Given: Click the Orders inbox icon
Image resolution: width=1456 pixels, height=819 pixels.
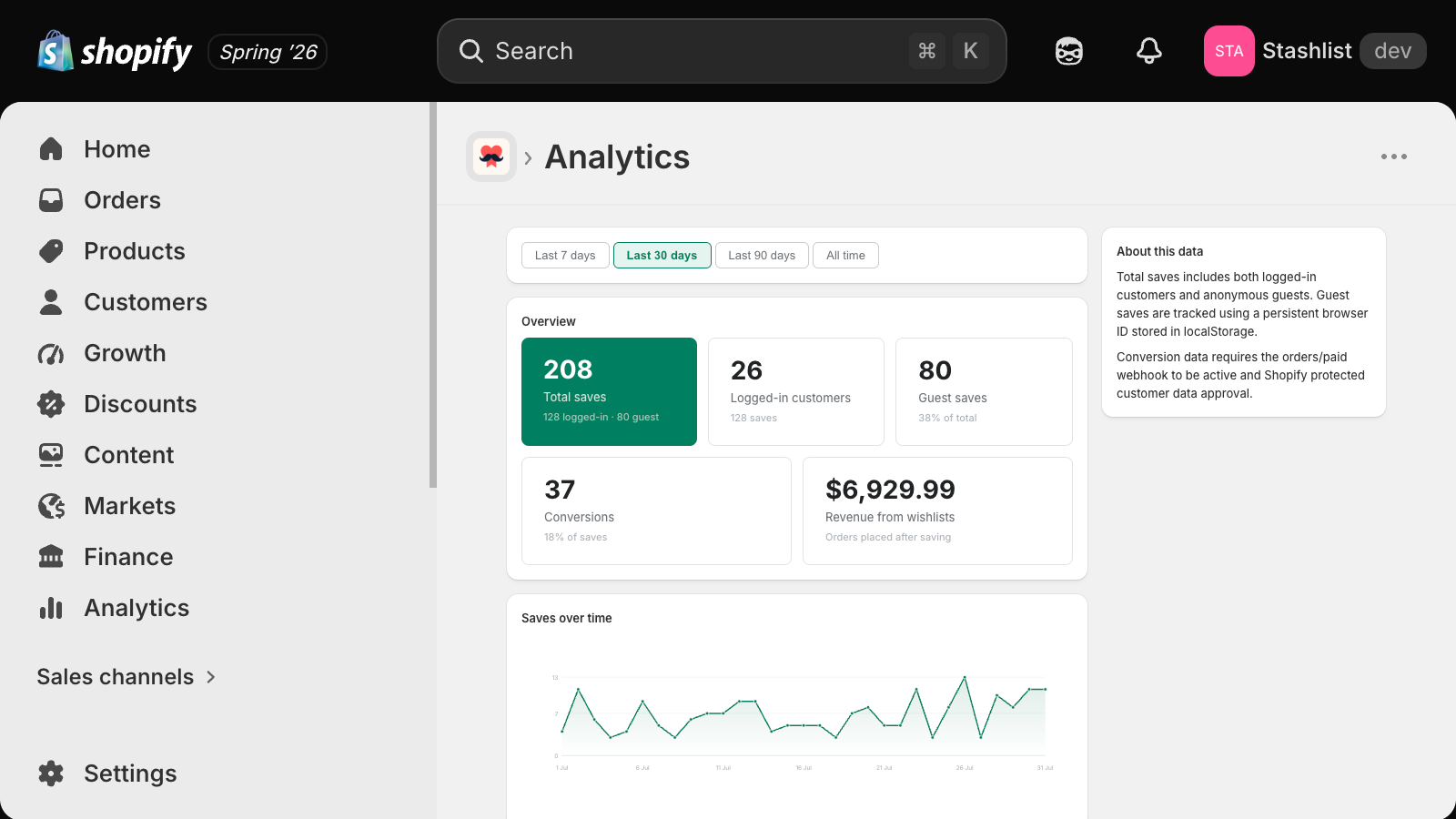Looking at the screenshot, I should pyautogui.click(x=51, y=200).
